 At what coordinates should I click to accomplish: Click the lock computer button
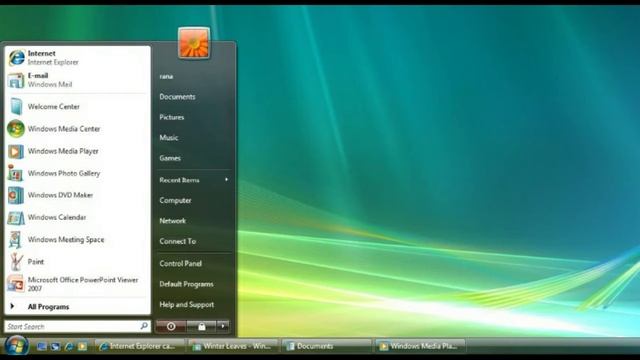[201, 326]
